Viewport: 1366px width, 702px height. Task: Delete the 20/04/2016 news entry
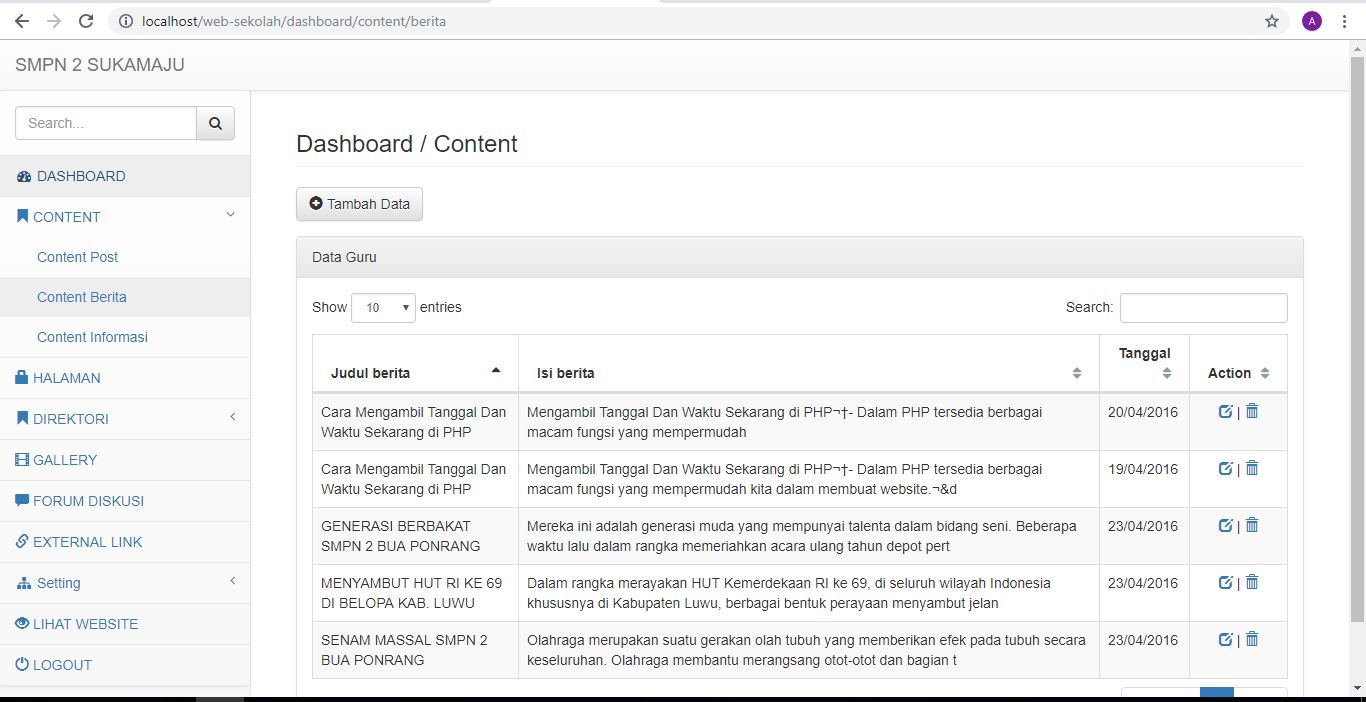1252,411
